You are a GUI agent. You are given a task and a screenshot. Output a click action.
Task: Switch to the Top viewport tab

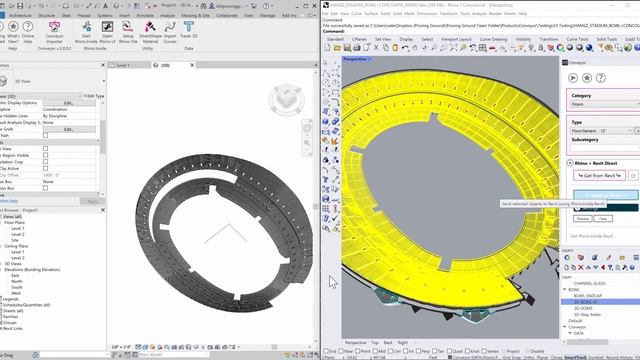pyautogui.click(x=375, y=342)
